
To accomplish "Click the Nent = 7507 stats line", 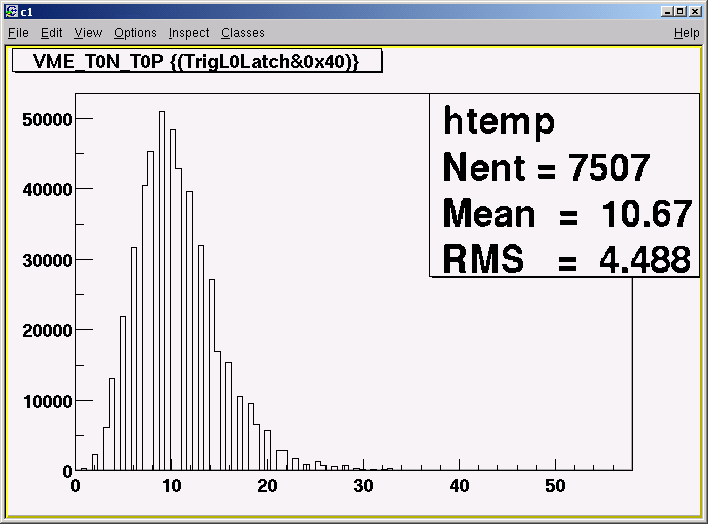I will (546, 167).
